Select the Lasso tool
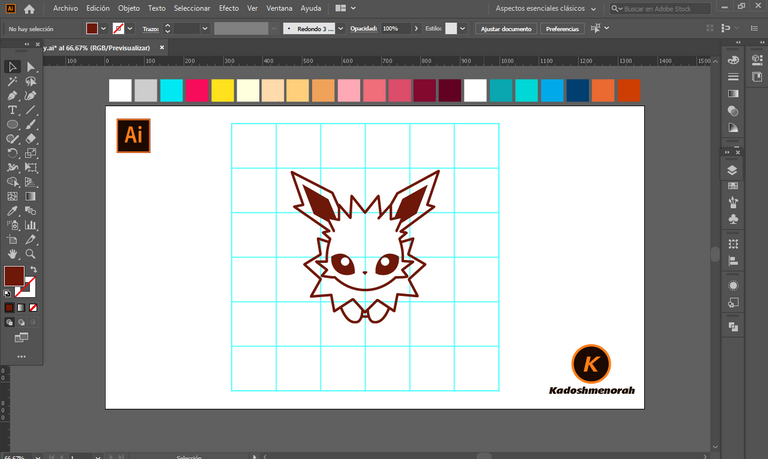Viewport: 768px width, 459px height. click(30, 81)
